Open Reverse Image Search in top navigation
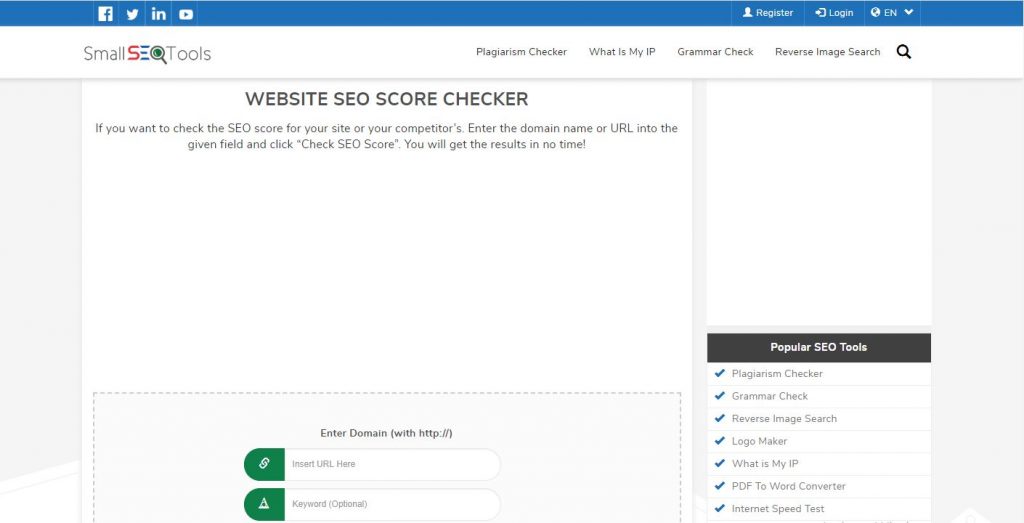Viewport: 1024px width, 523px height. pos(827,52)
